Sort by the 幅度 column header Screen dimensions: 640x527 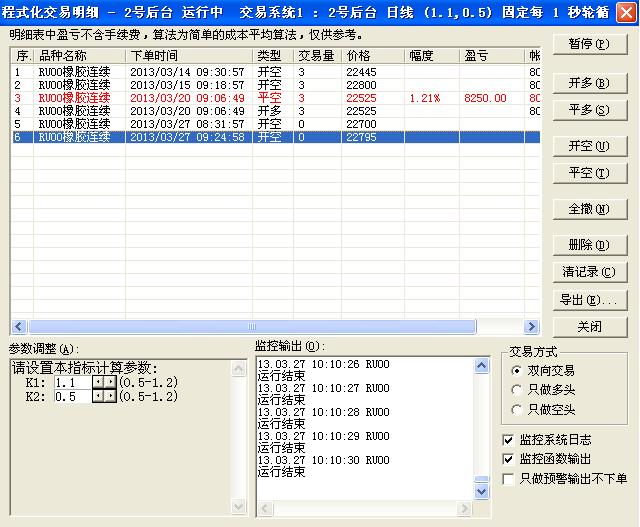click(432, 56)
